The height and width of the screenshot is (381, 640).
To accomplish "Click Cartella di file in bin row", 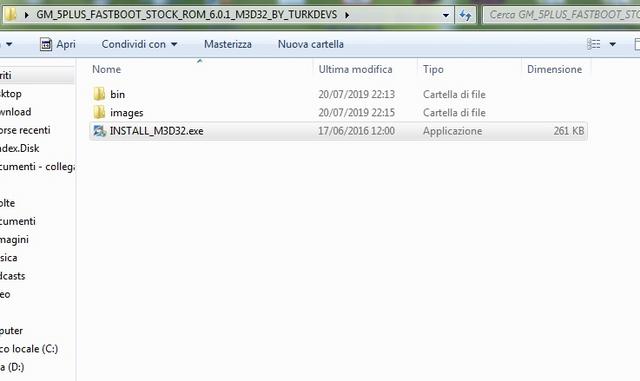I will click(454, 94).
